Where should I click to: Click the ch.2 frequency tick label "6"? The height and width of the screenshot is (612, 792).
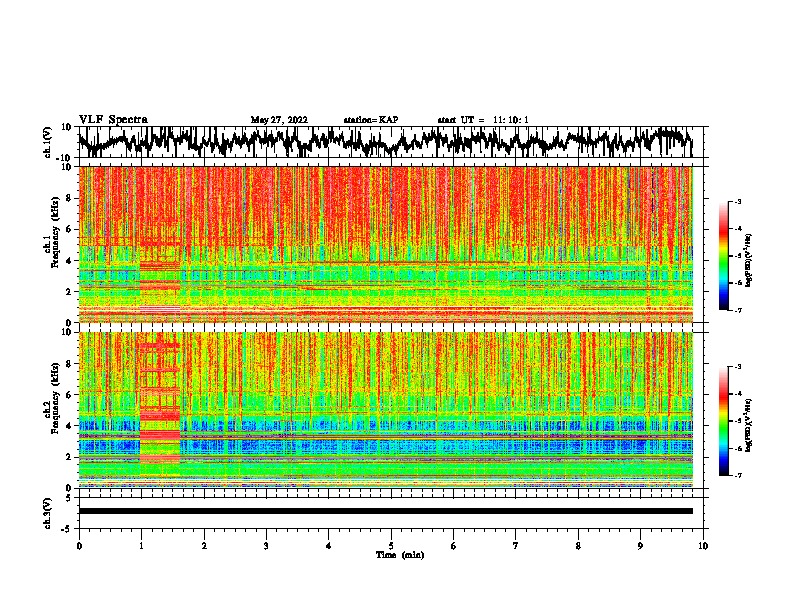point(69,395)
